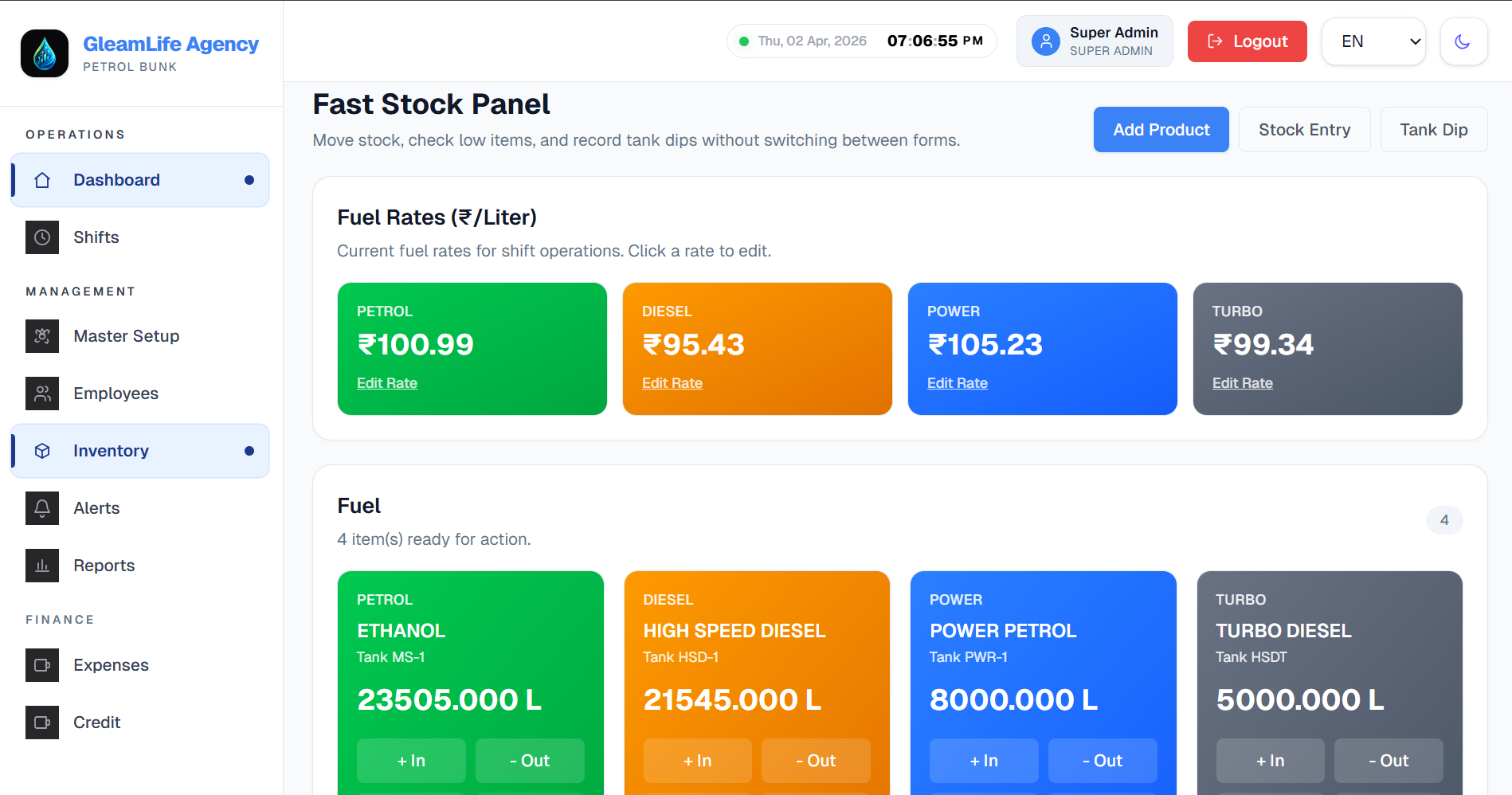Click the red Logout button
This screenshot has width=1512, height=795.
(1247, 41)
